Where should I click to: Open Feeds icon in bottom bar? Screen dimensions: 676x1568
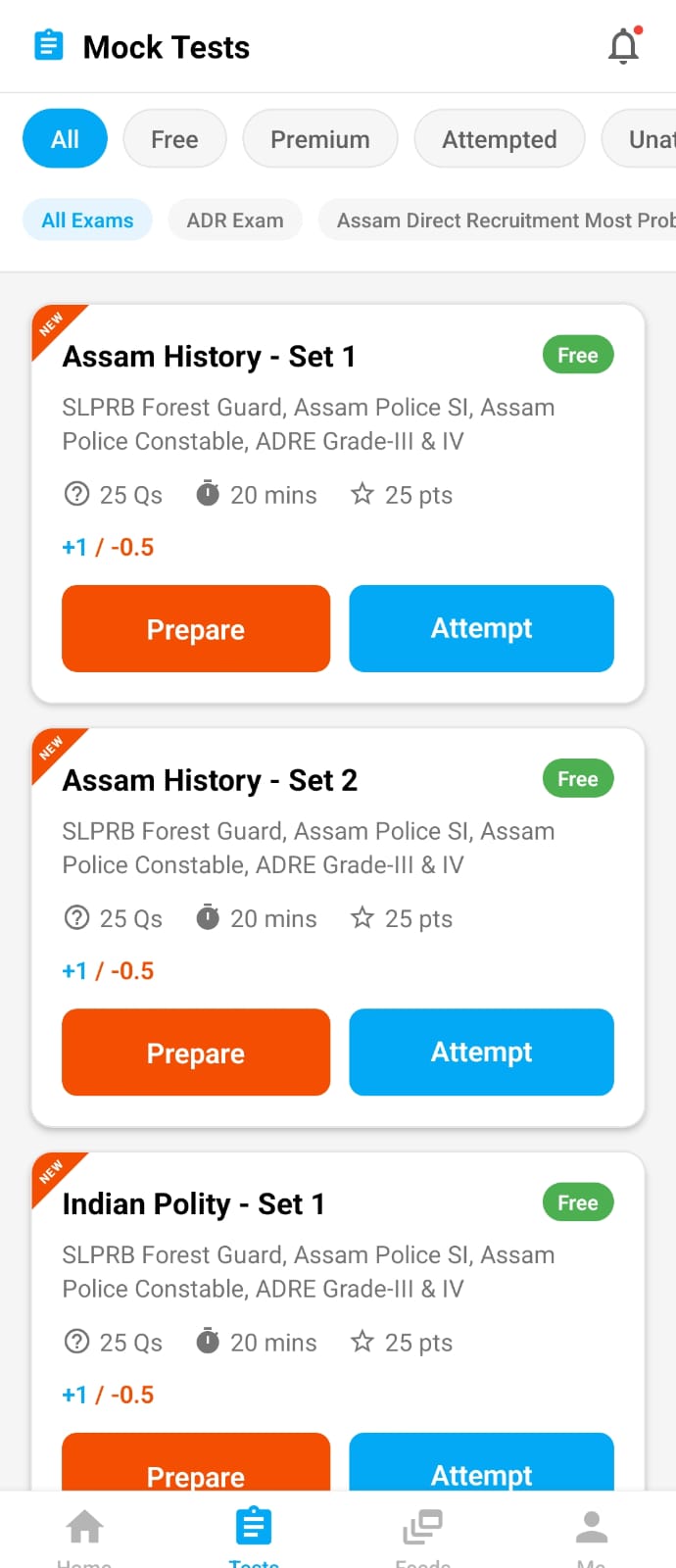pos(422,1527)
